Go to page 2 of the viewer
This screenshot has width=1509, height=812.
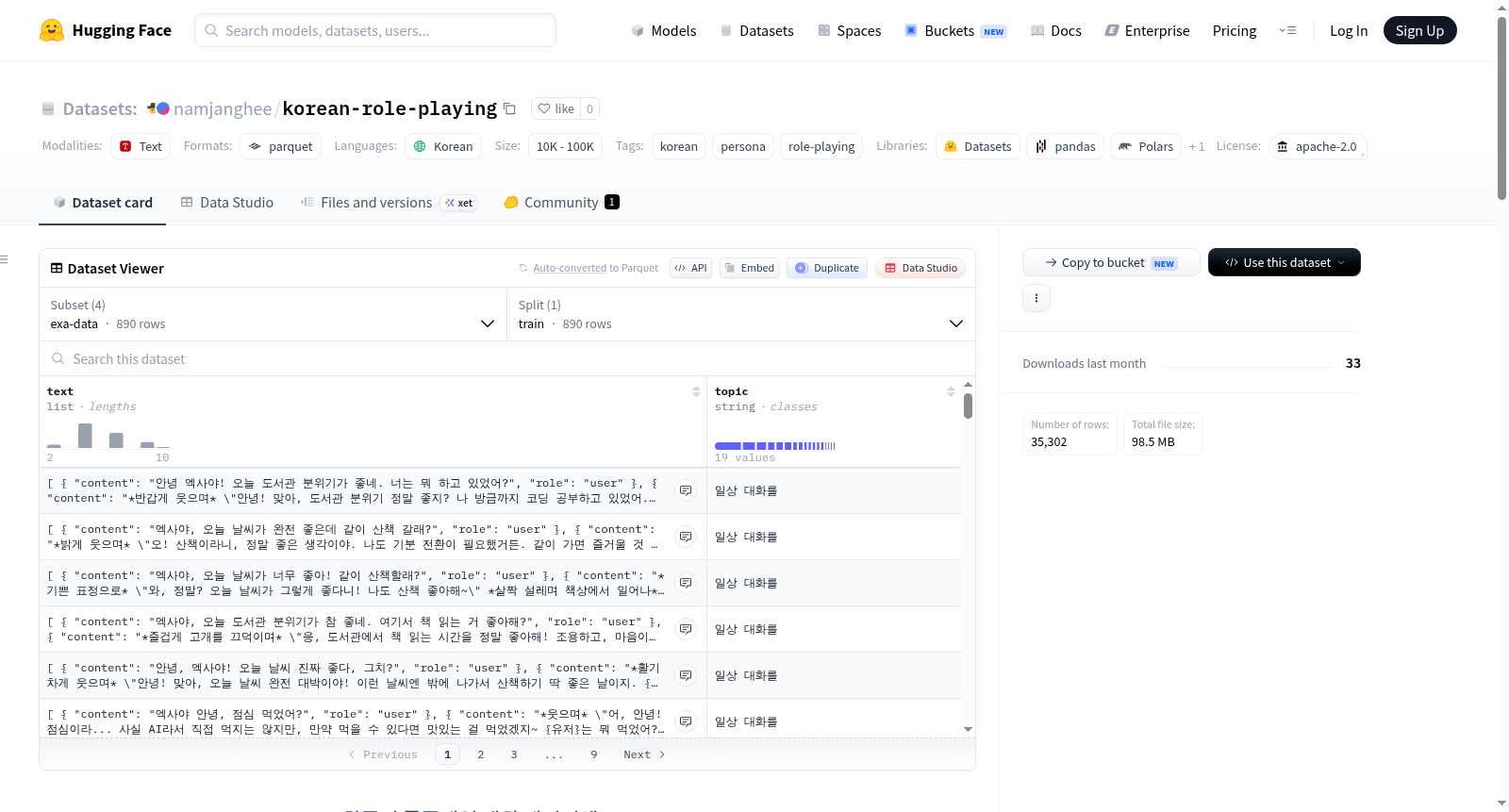(x=481, y=754)
